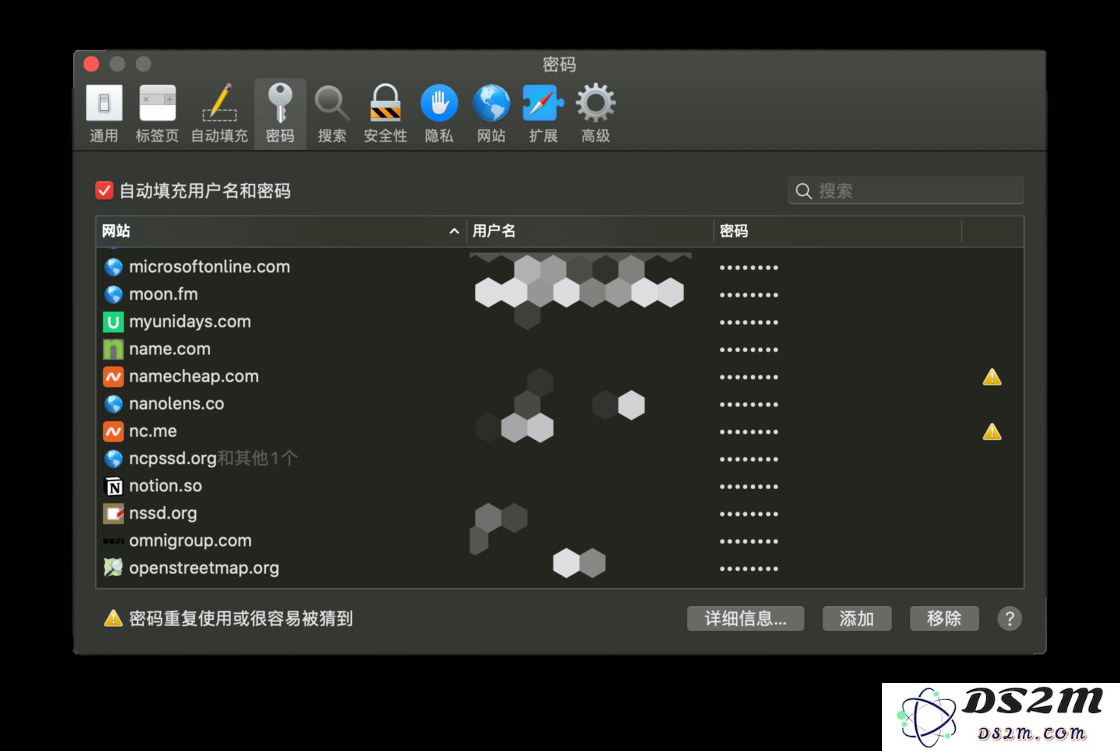
Task: Click the warning triangle on the nc.me row
Action: 992,432
